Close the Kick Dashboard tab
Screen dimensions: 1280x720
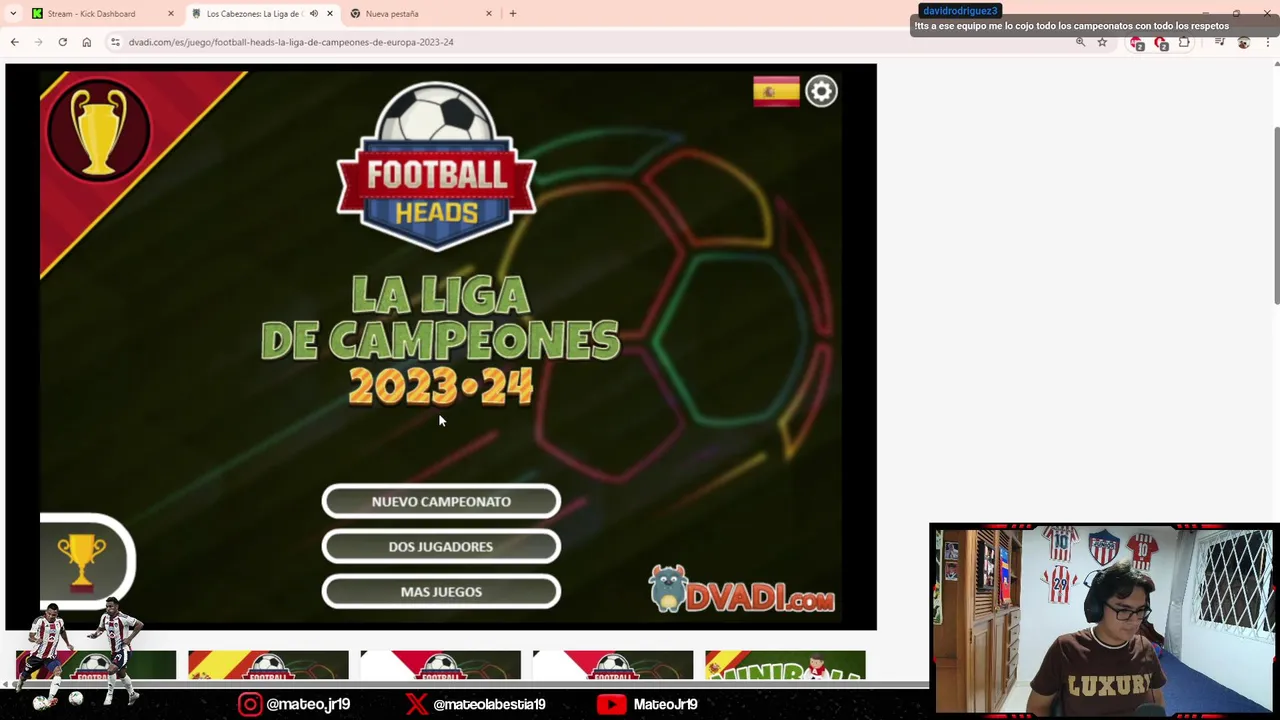170,14
